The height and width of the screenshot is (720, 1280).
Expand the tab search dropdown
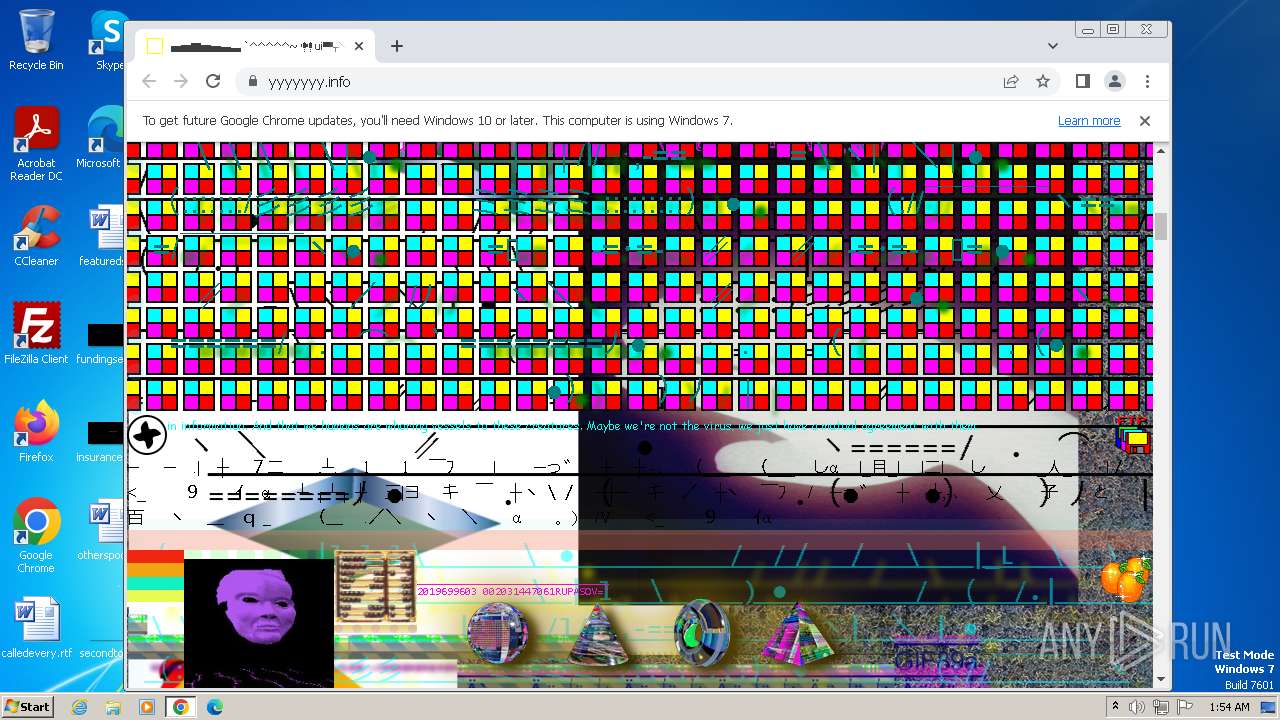coord(1053,45)
